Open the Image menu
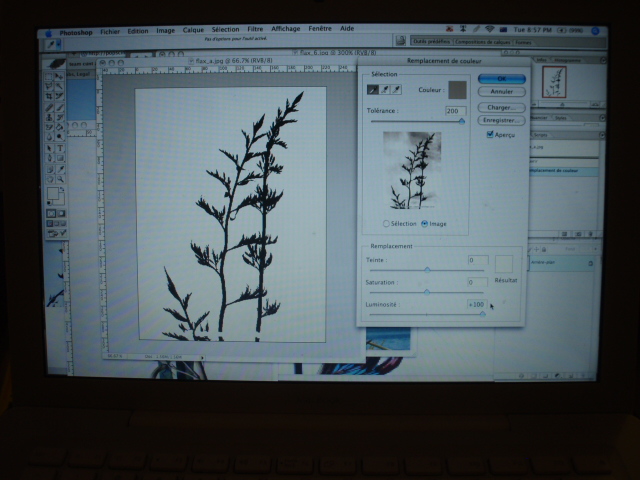 166,31
